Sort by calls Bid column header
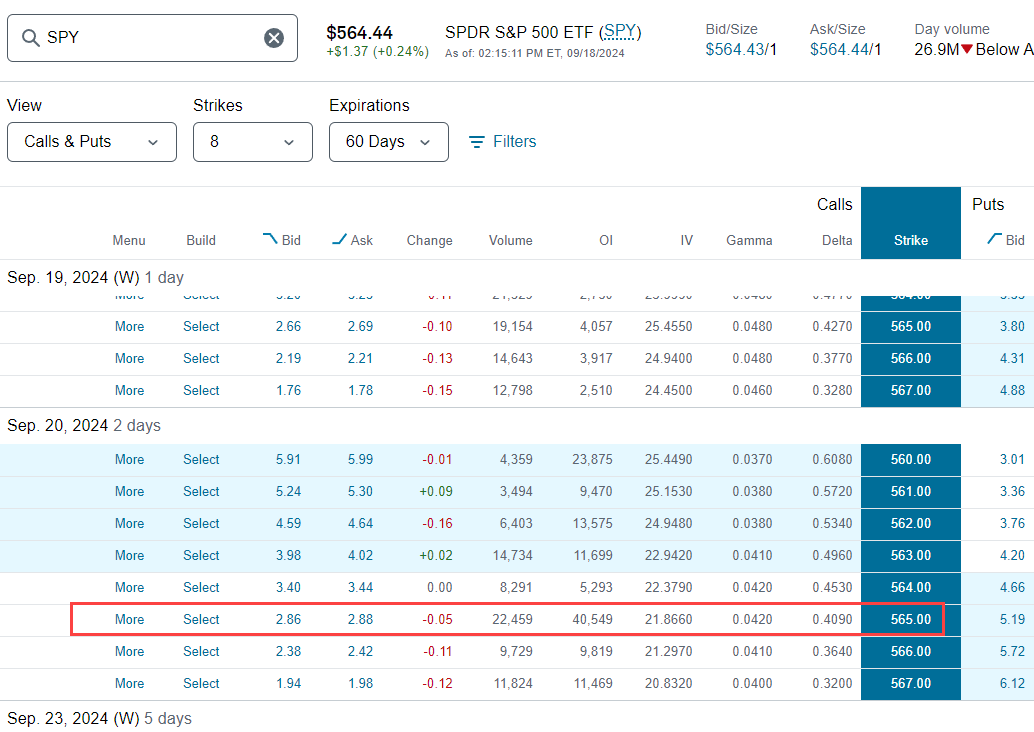This screenshot has height=732, width=1034. (282, 240)
